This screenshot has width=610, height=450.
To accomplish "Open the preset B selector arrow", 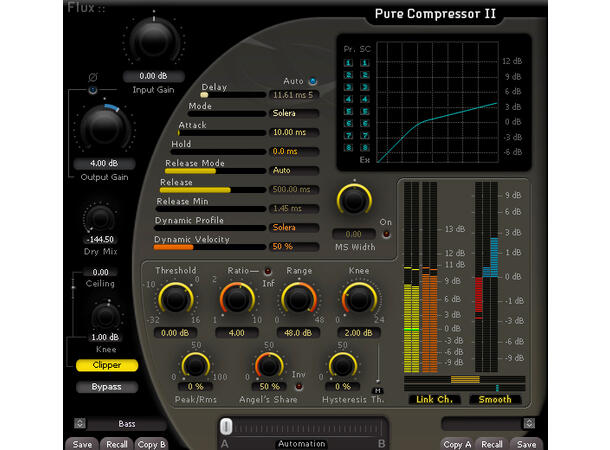I will pos(529,423).
